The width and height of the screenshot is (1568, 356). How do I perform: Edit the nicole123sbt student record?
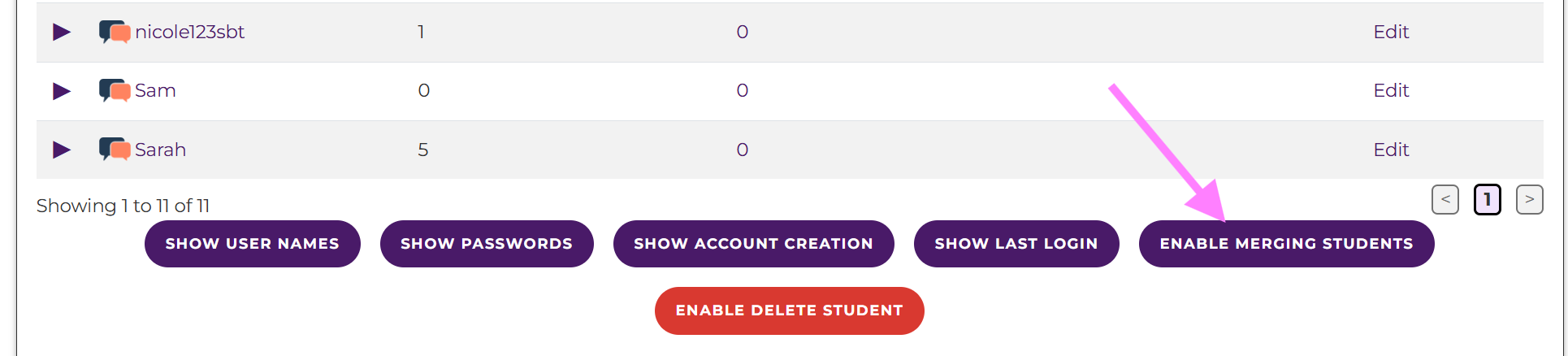point(1391,33)
